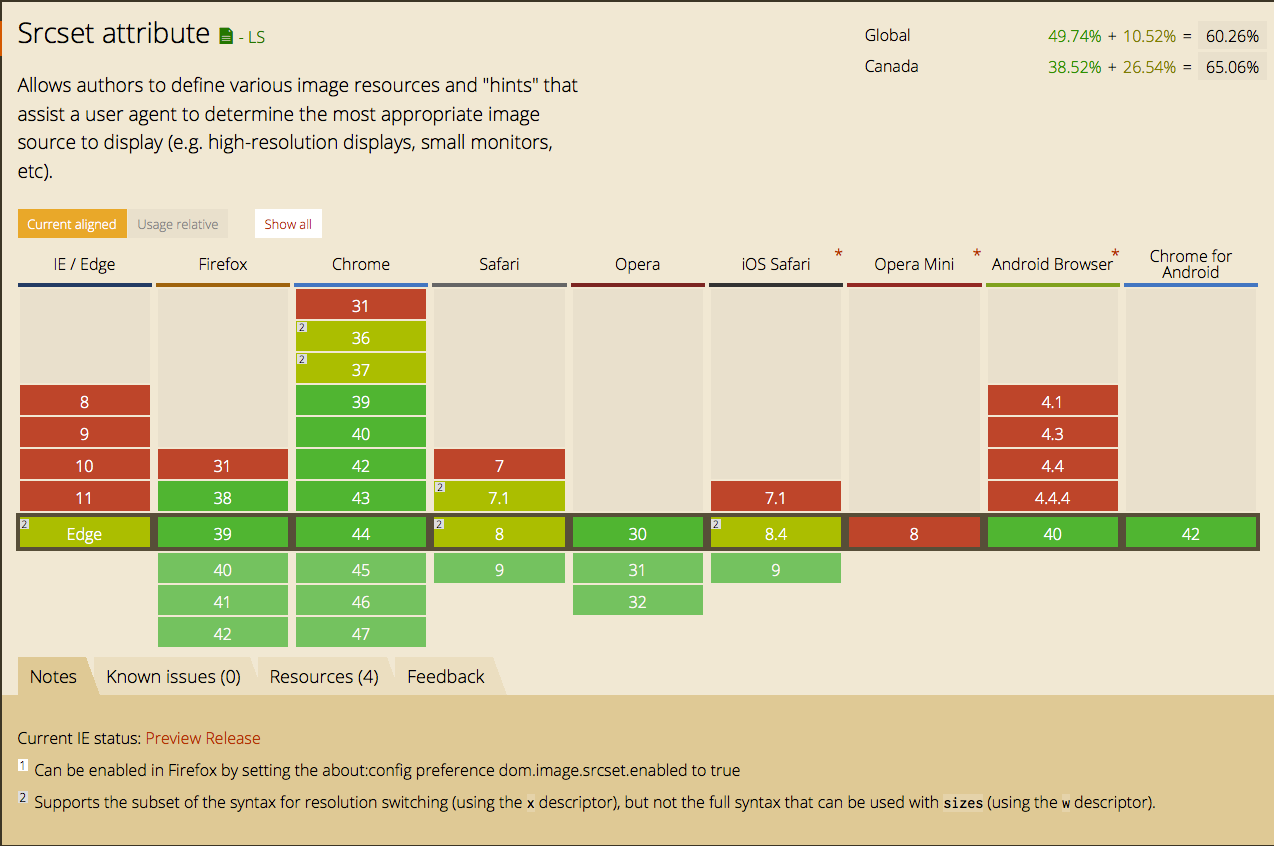The height and width of the screenshot is (846, 1274).
Task: Click the Canada total usage 65.06%
Action: point(1232,67)
